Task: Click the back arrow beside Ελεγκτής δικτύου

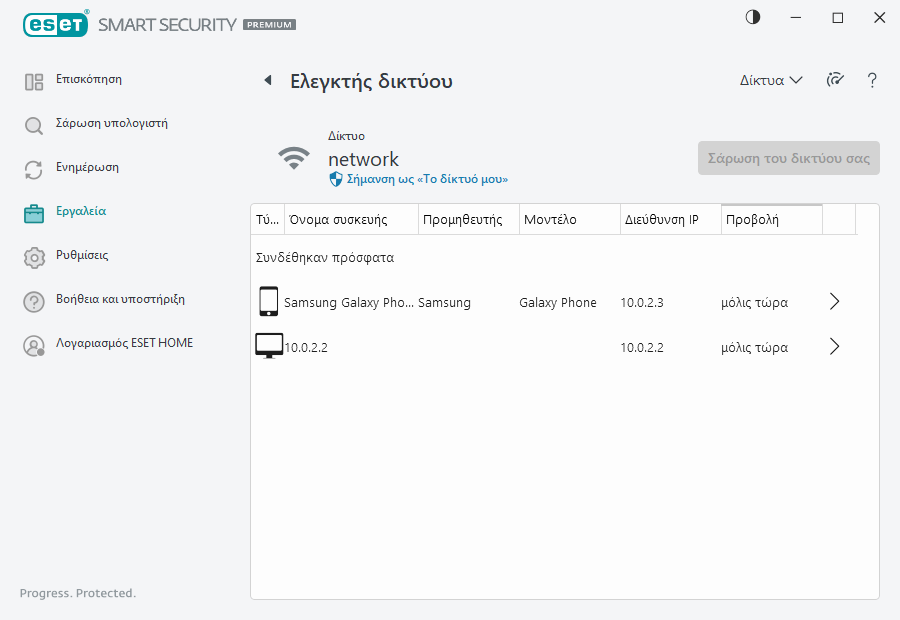Action: (267, 81)
